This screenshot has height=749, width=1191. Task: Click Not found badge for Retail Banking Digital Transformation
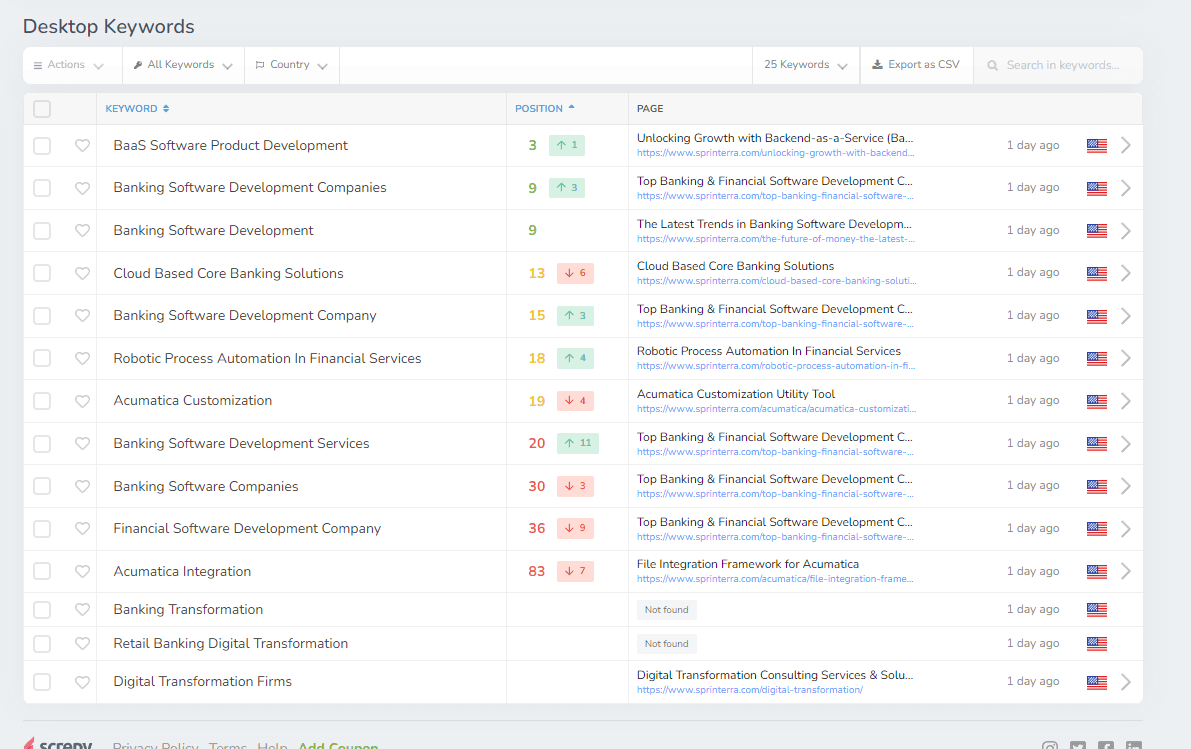[x=666, y=643]
